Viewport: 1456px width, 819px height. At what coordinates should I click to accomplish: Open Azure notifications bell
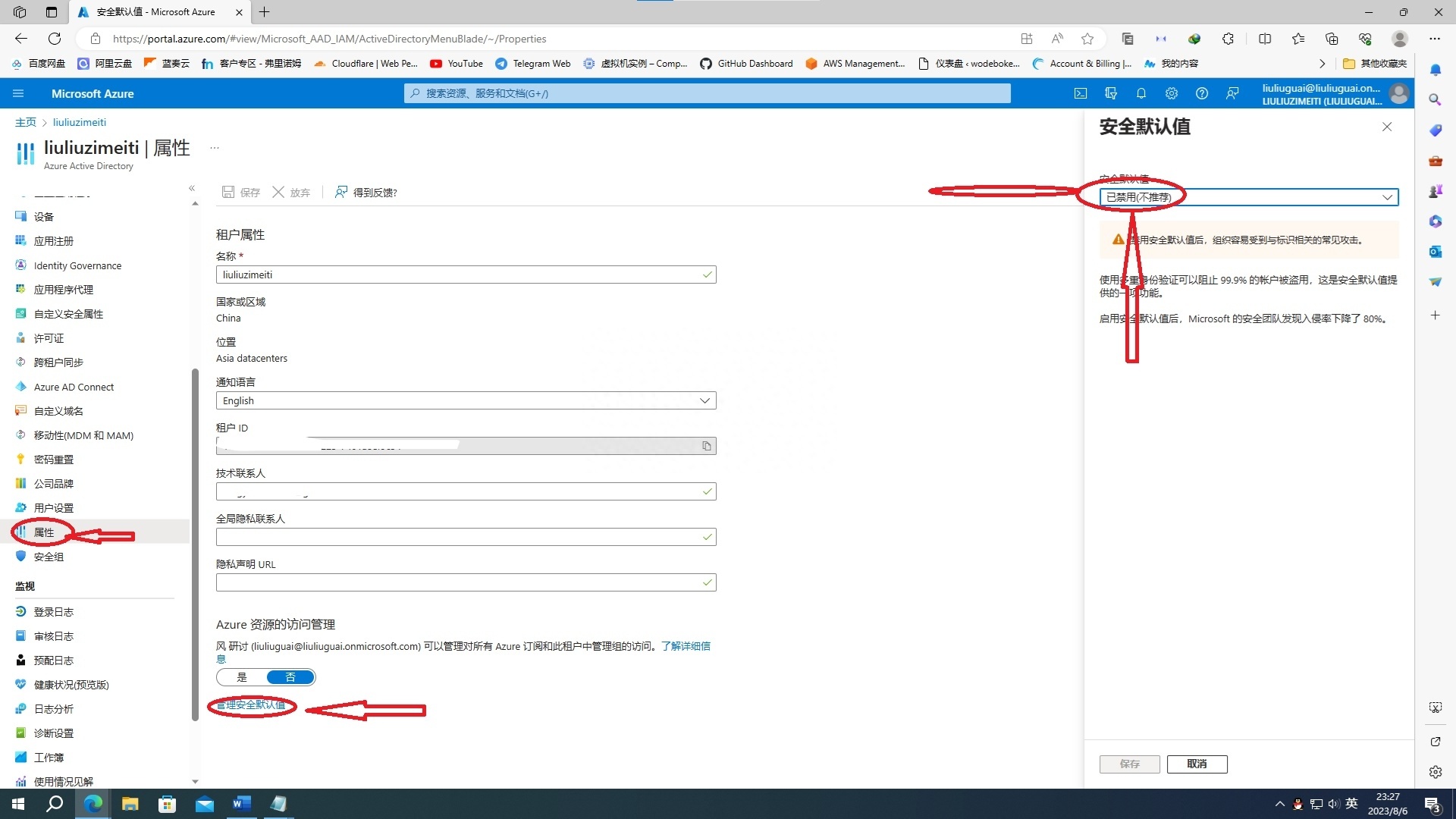pos(1141,93)
